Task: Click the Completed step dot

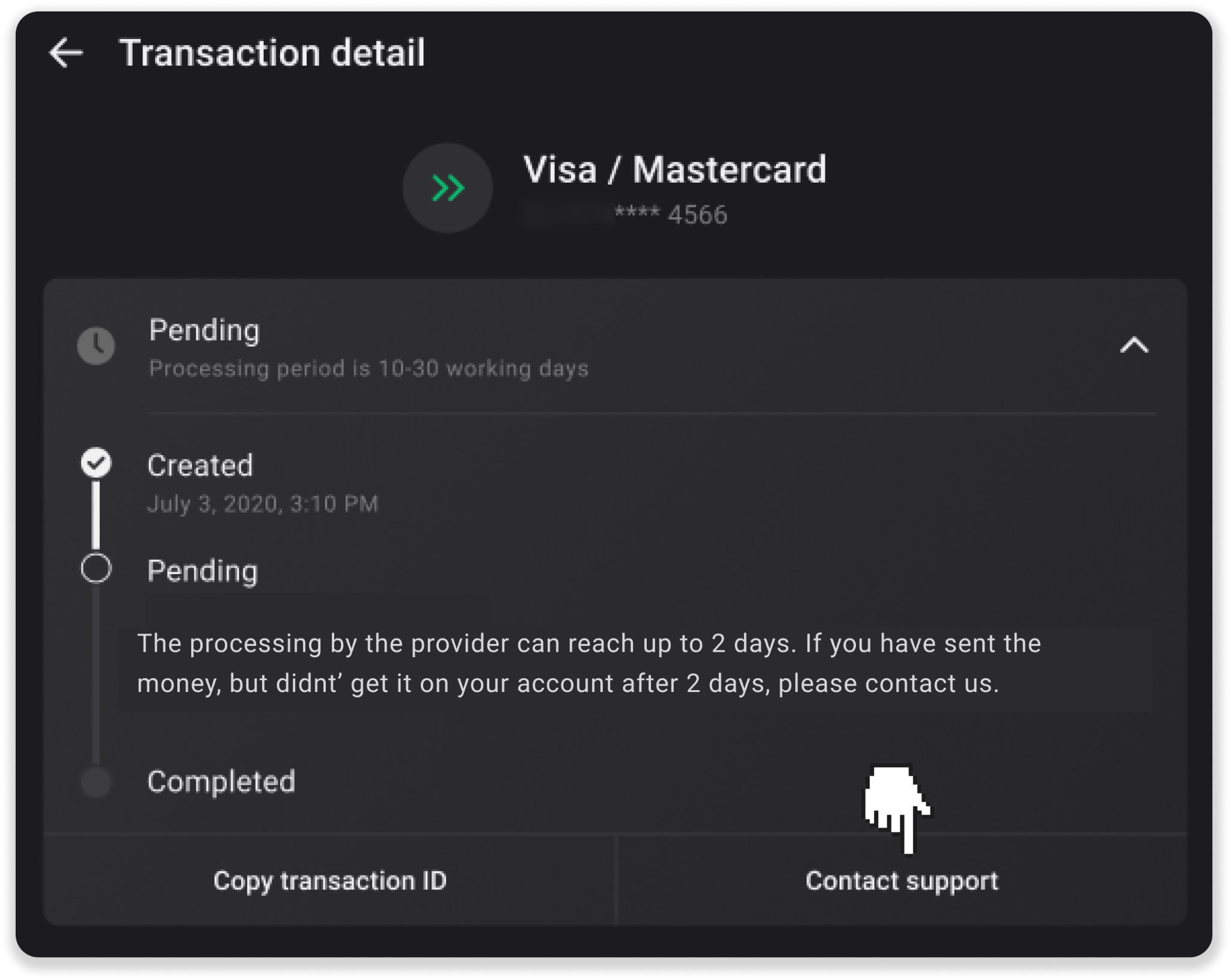Action: click(96, 782)
